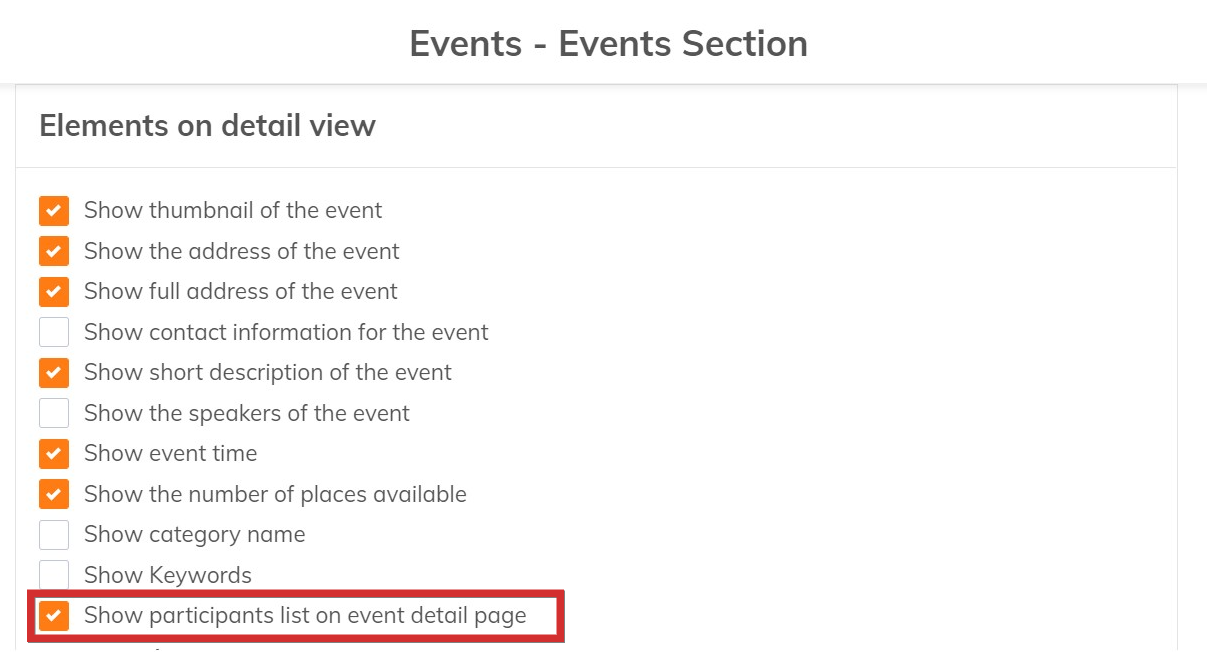This screenshot has height=652, width=1207.
Task: Disable Show the address of the event
Action: pyautogui.click(x=54, y=251)
